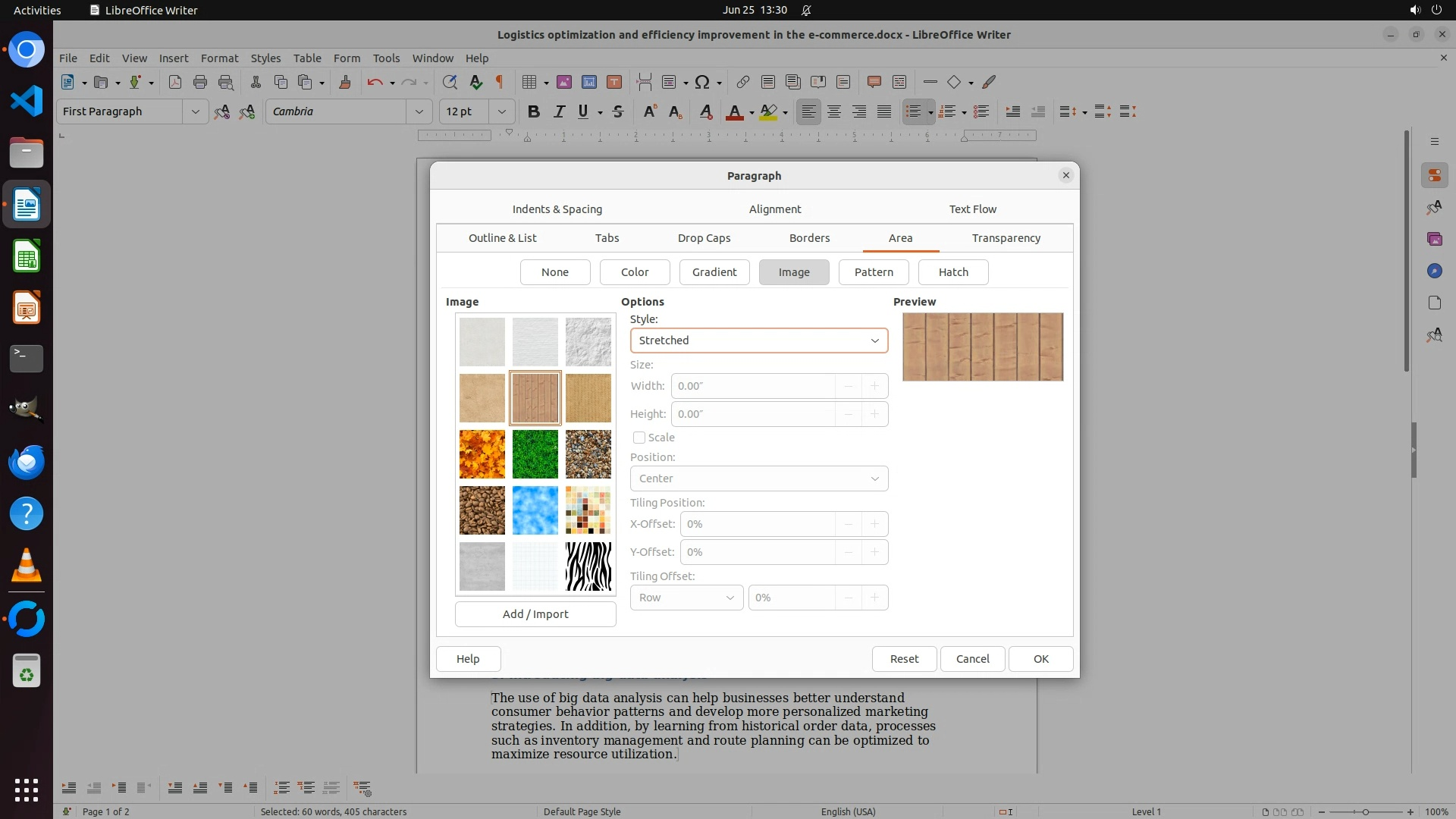
Task: Enable the Scale checkbox
Action: pyautogui.click(x=639, y=438)
